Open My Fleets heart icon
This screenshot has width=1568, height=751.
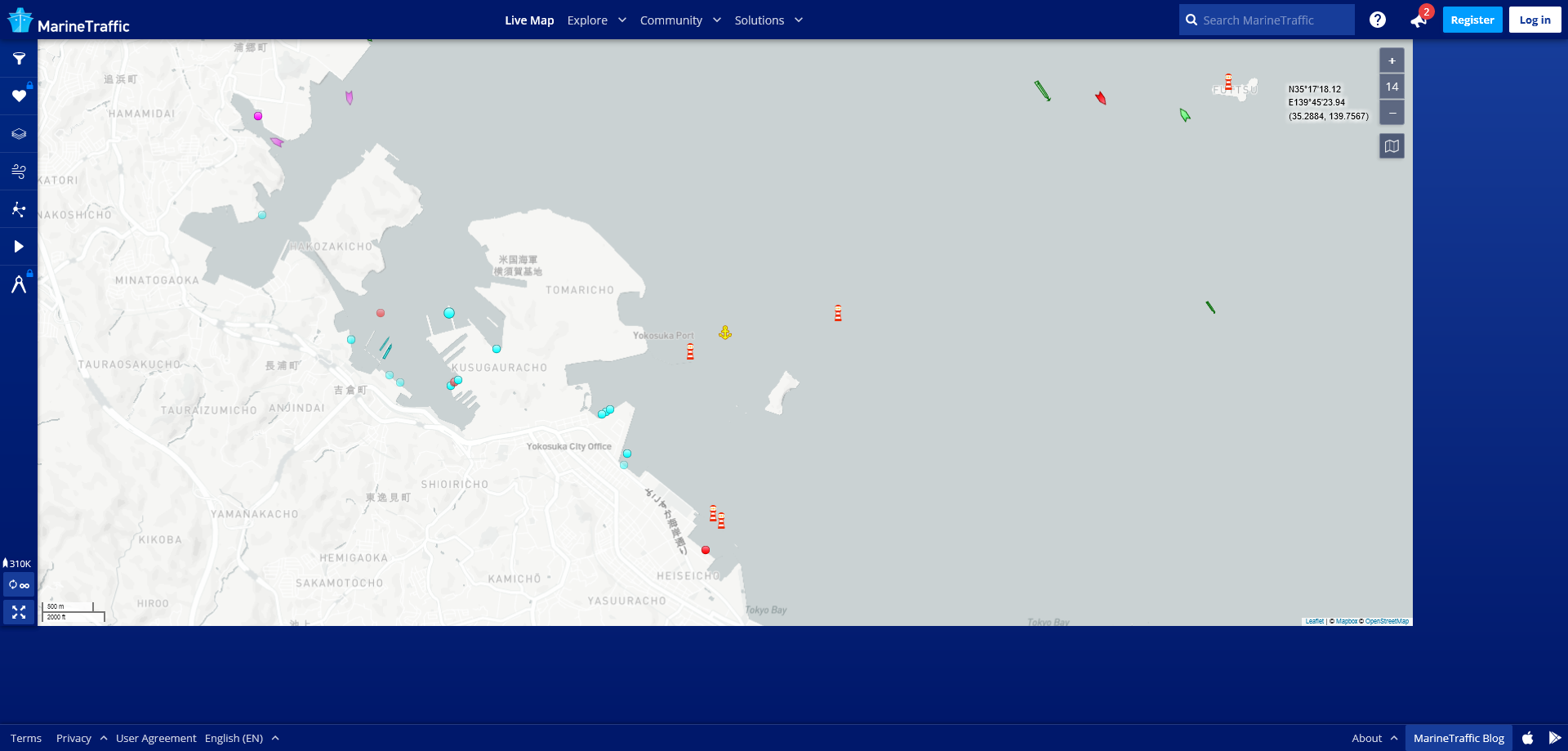point(19,96)
